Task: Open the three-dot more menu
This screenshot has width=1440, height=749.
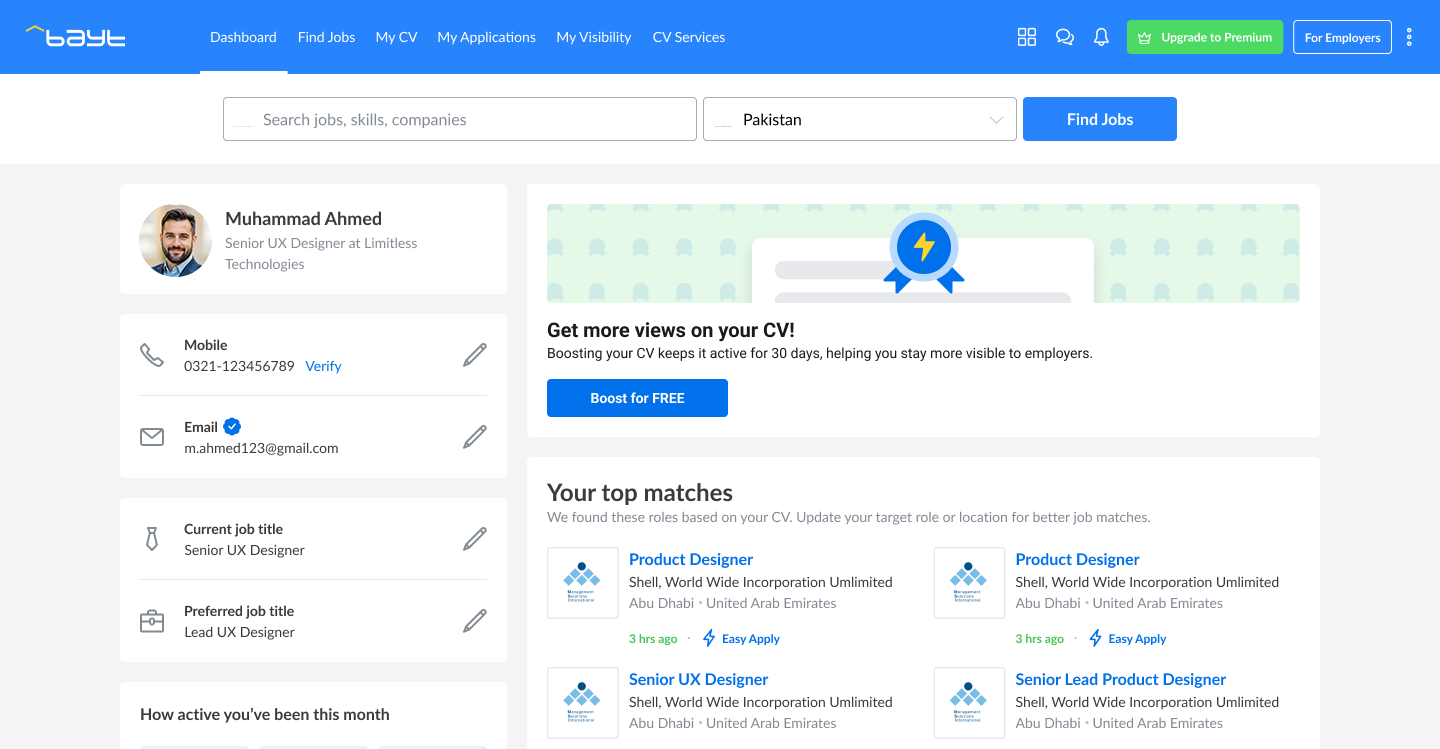Action: coord(1409,37)
